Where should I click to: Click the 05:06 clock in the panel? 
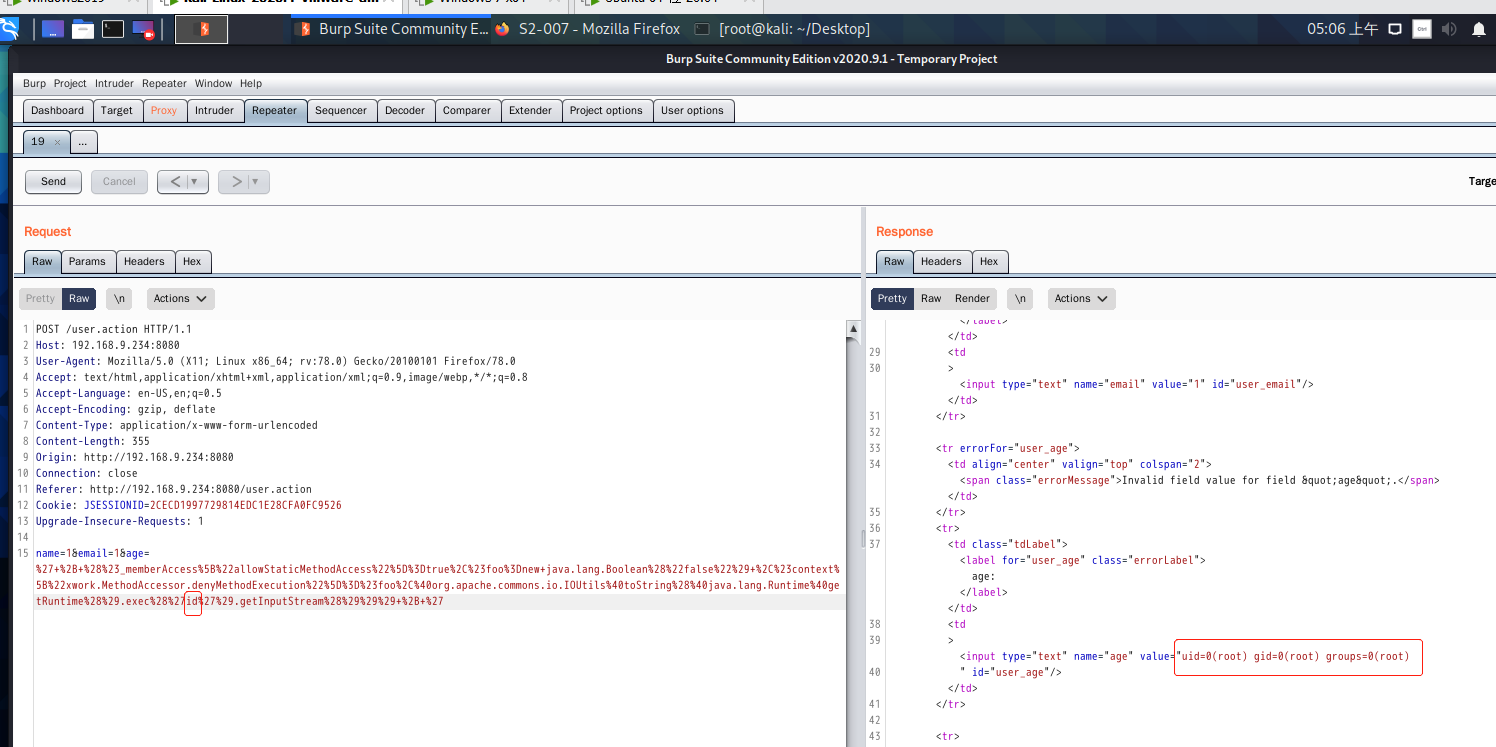tap(1342, 29)
